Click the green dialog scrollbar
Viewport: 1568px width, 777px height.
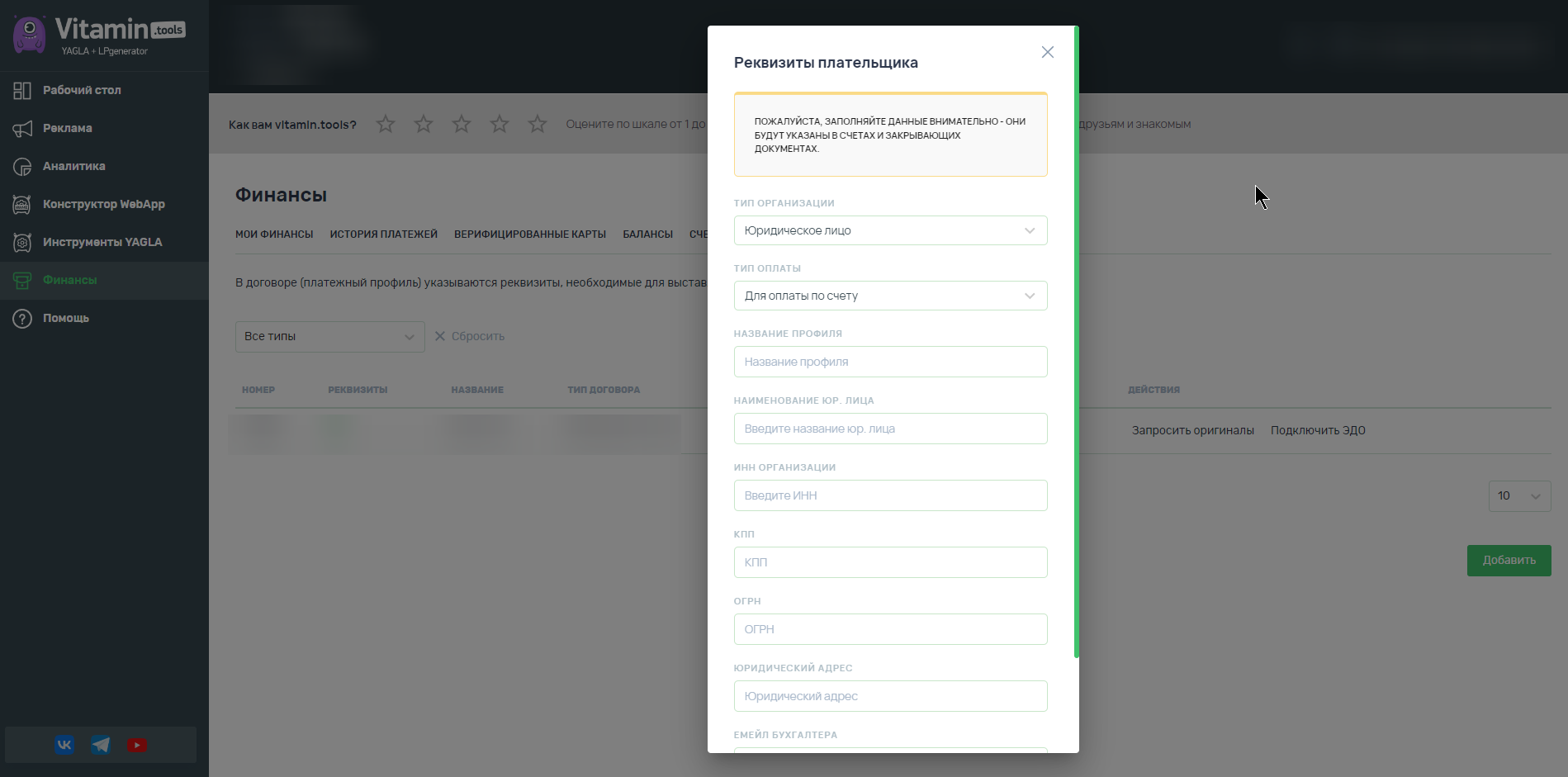pos(1076,342)
